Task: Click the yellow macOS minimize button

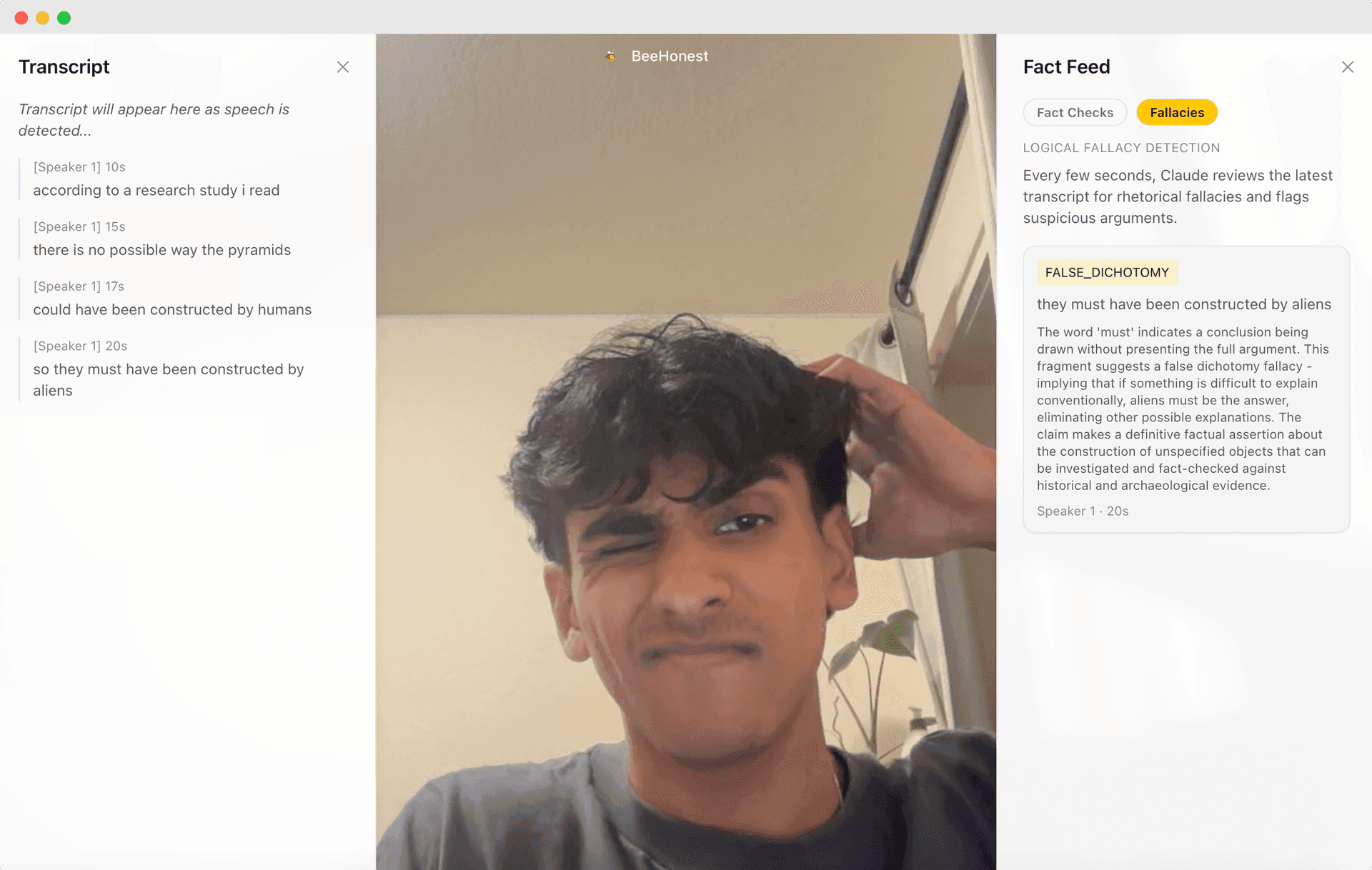Action: (x=42, y=18)
